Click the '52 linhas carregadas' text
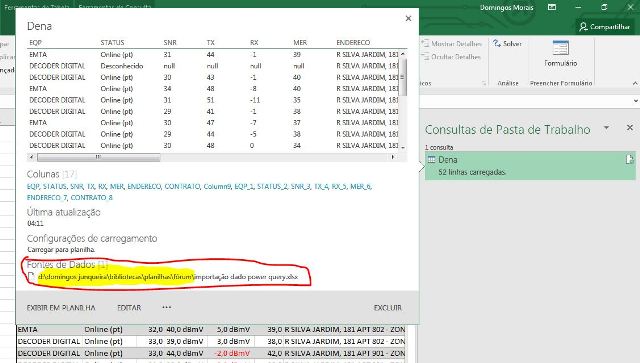Screen dimensions: 640x363 point(471,172)
